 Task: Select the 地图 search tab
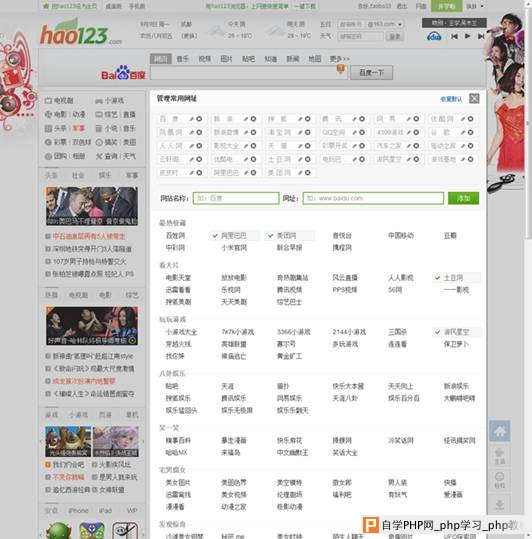[x=314, y=59]
